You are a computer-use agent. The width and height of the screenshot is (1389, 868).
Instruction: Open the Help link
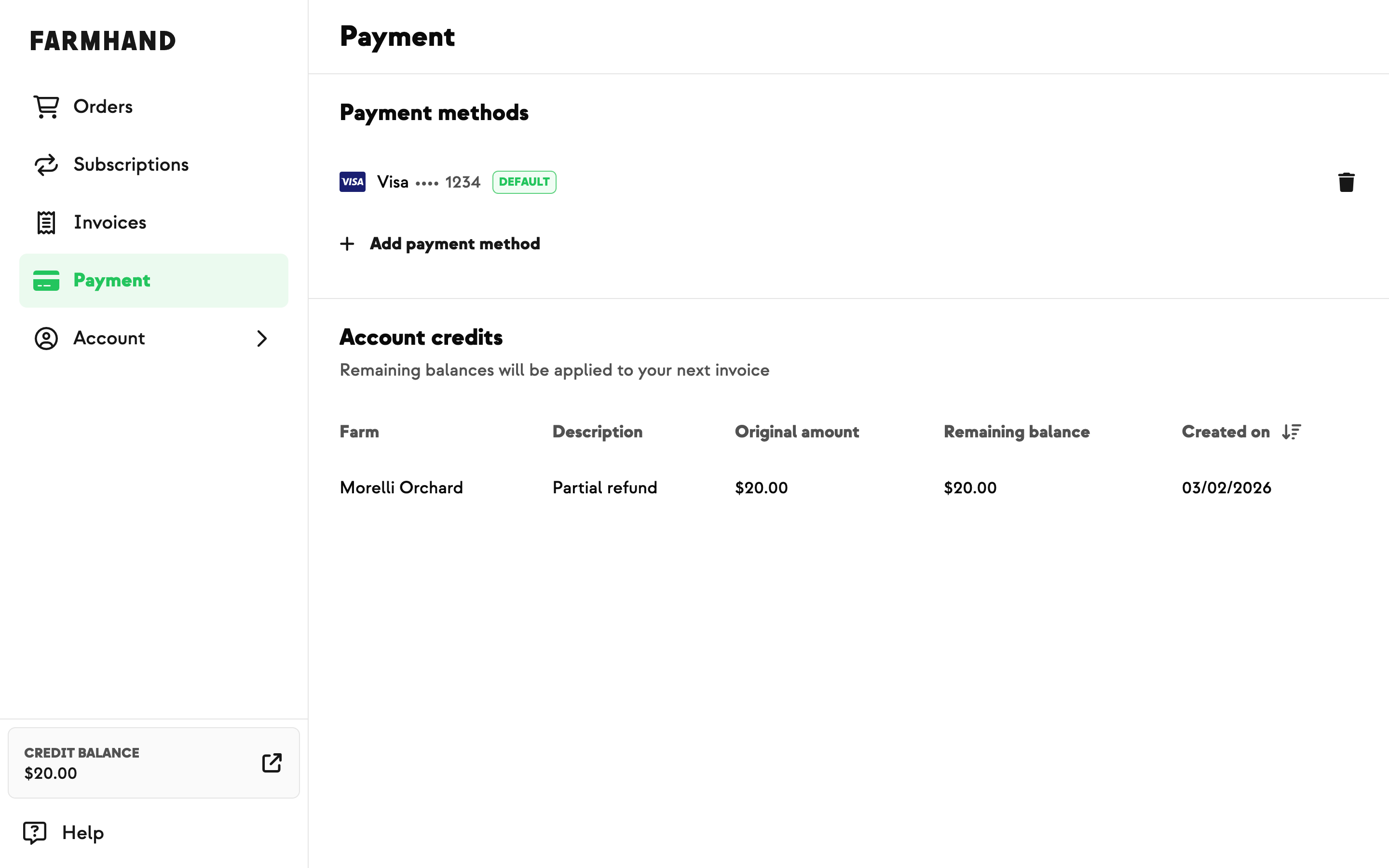pos(82,832)
